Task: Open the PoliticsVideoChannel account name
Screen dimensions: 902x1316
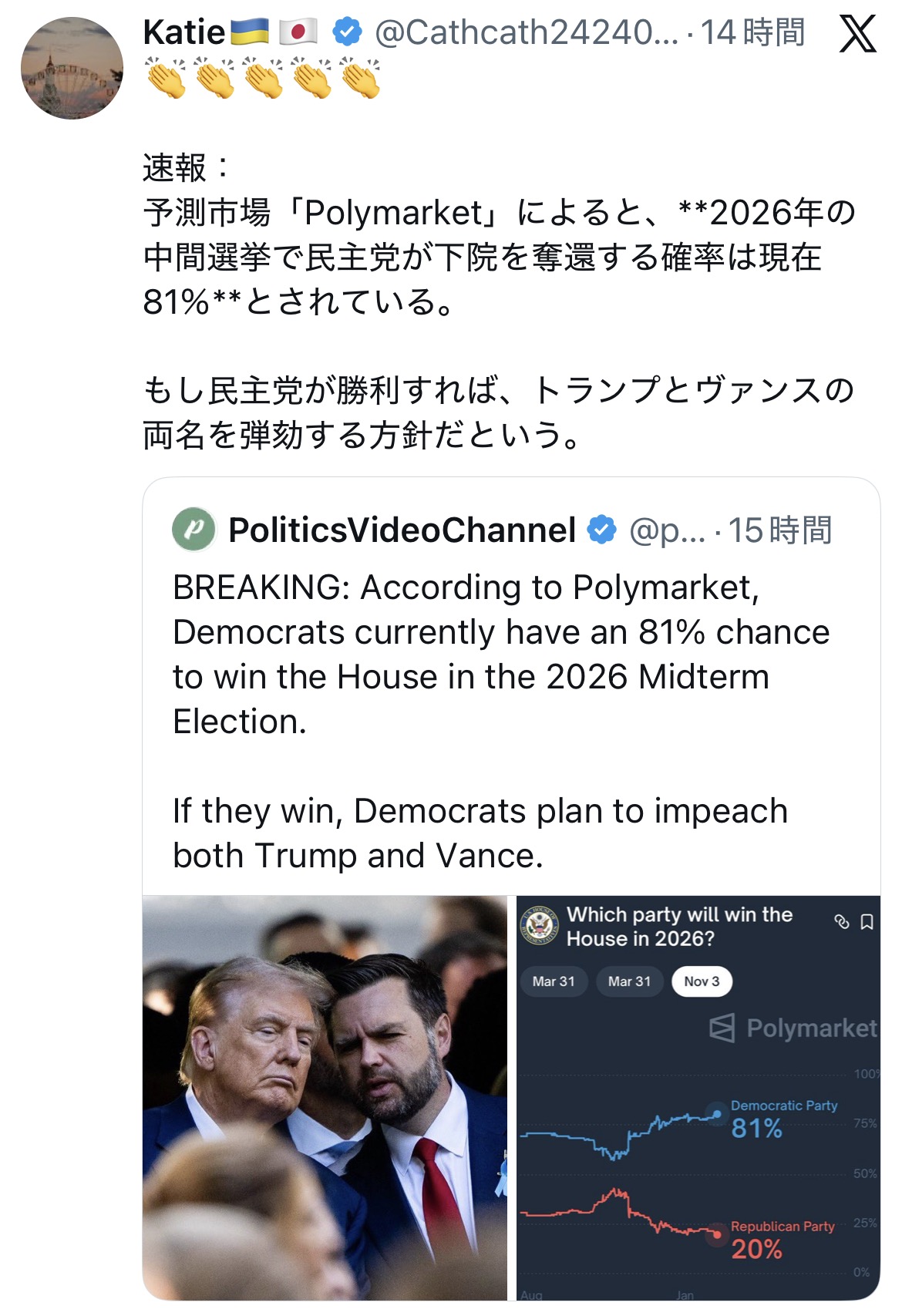Action: click(402, 530)
